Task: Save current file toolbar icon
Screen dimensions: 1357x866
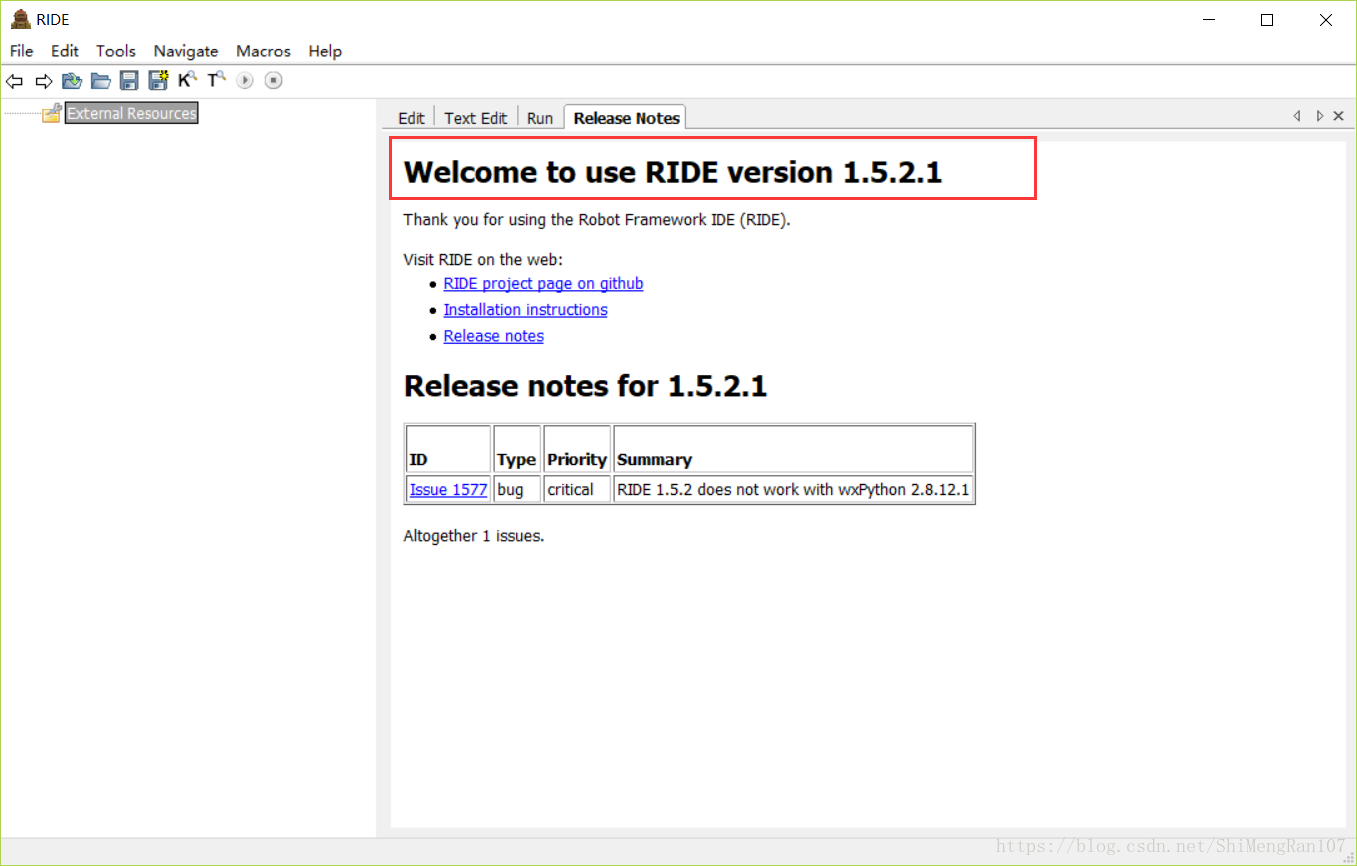Action: pos(129,81)
